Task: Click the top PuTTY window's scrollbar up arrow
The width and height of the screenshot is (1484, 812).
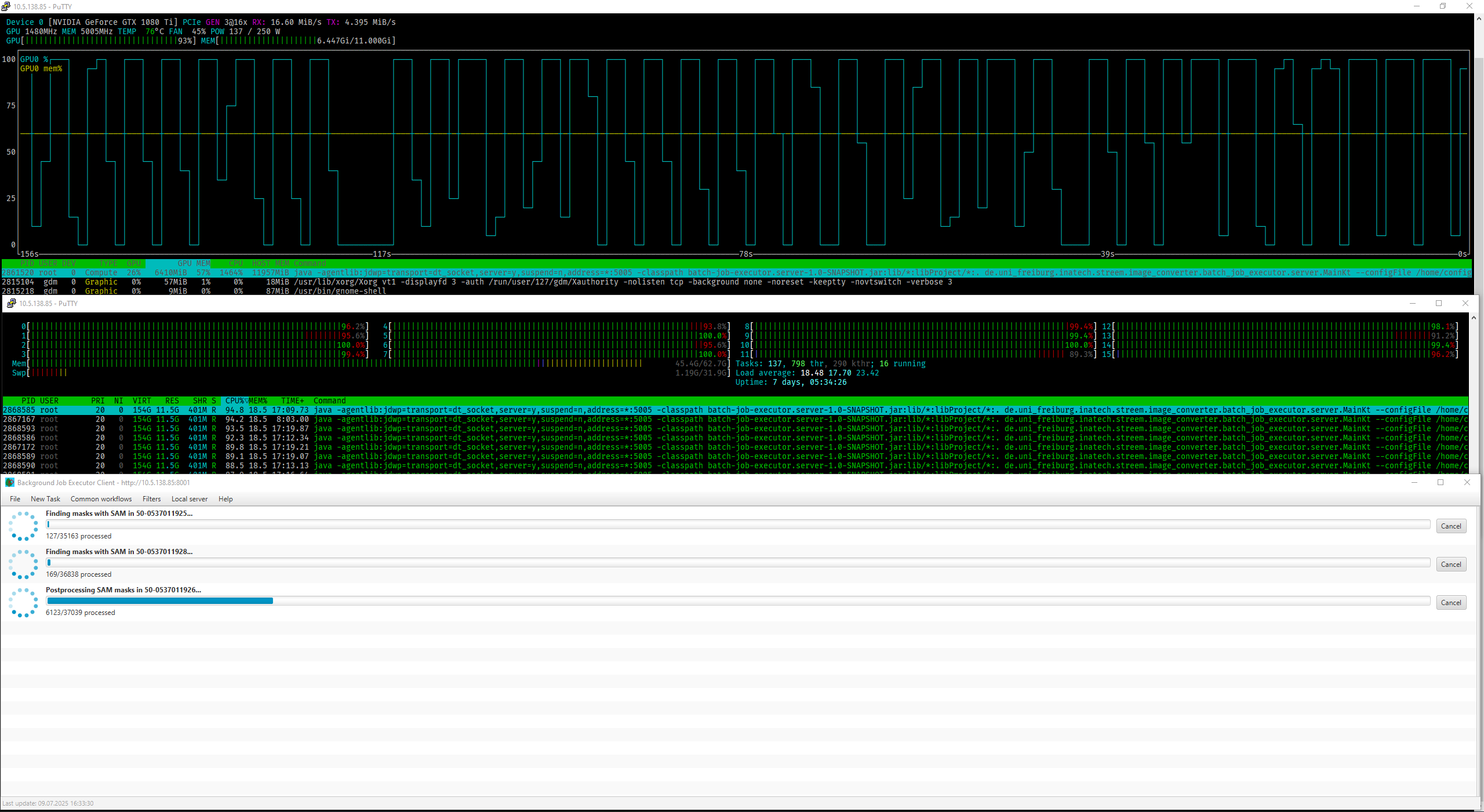Action: [x=1479, y=19]
